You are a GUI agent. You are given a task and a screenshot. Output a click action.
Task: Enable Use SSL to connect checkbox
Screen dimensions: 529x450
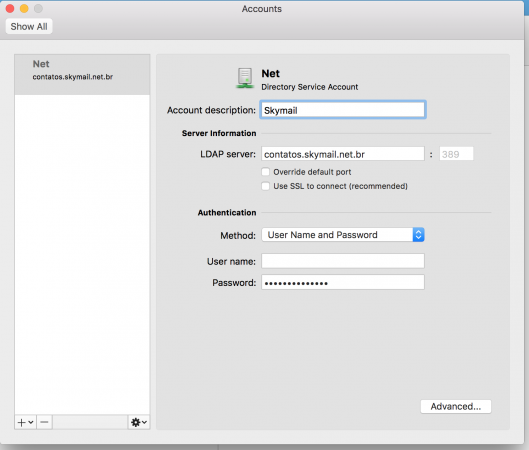pyautogui.click(x=266, y=186)
